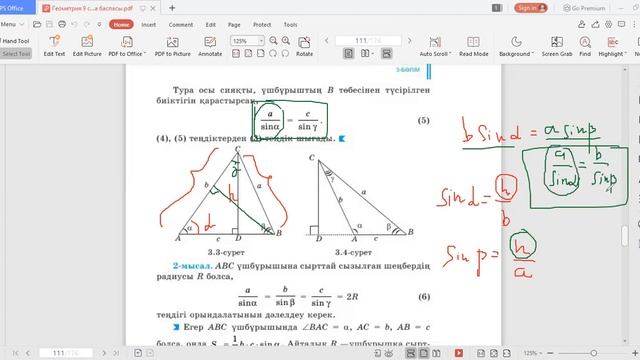Toggle continuous scrolling mode in toolbar

coord(386,53)
